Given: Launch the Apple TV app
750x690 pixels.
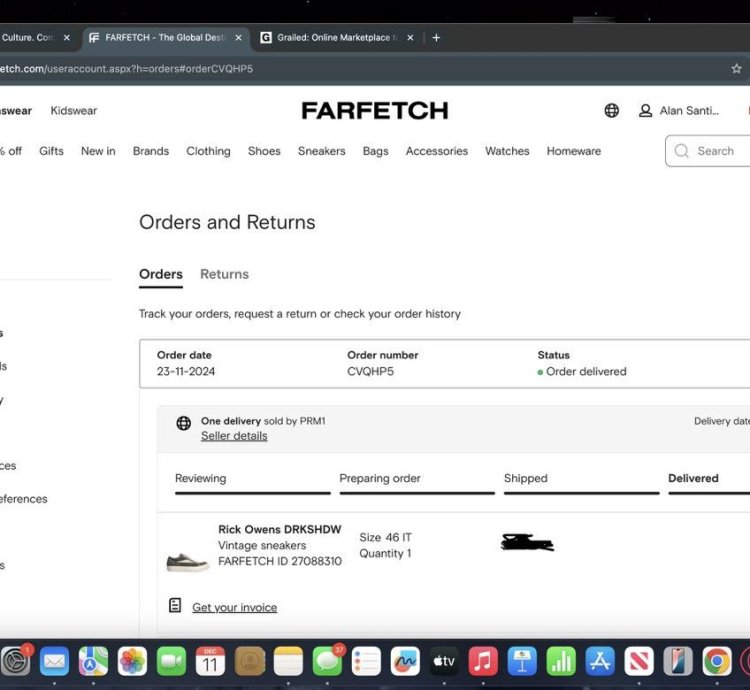Looking at the screenshot, I should coord(444,662).
